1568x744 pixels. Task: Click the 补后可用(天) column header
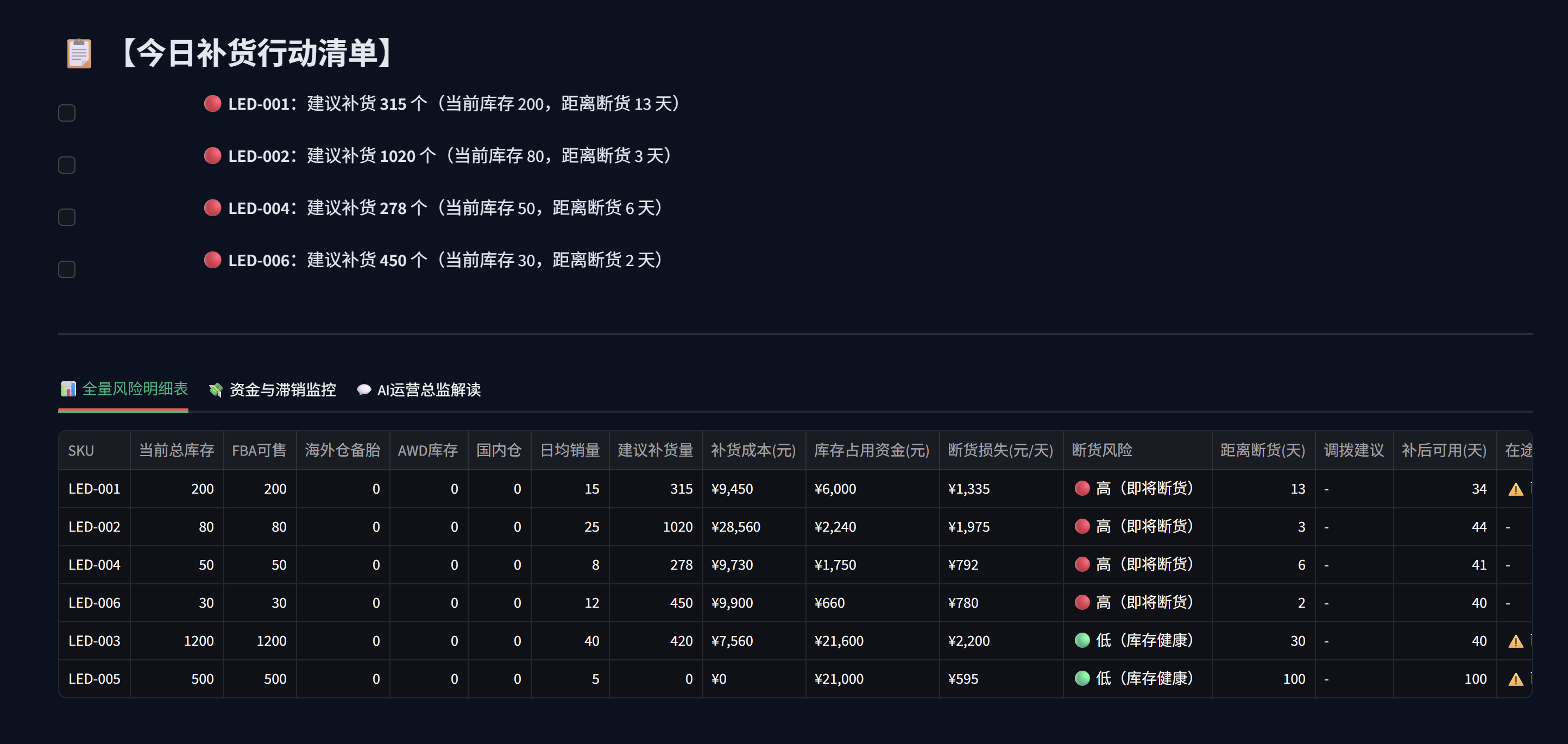pos(1444,451)
